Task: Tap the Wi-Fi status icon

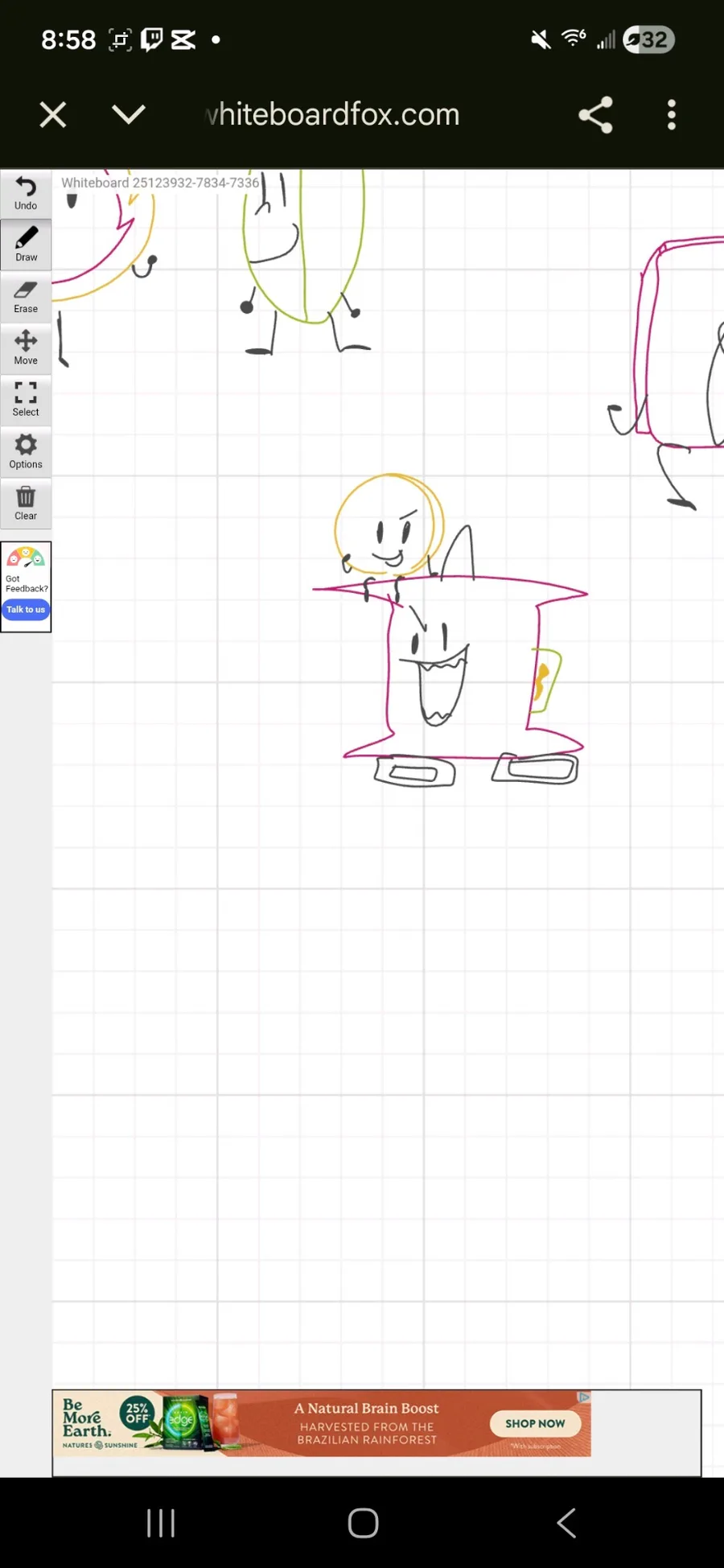Action: [x=574, y=39]
